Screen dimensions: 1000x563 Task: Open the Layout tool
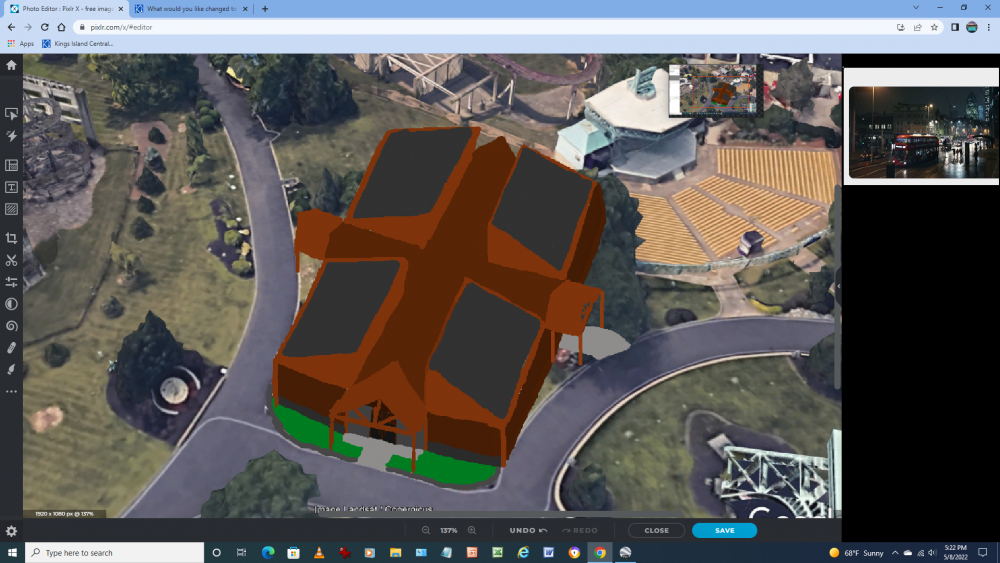[x=11, y=165]
